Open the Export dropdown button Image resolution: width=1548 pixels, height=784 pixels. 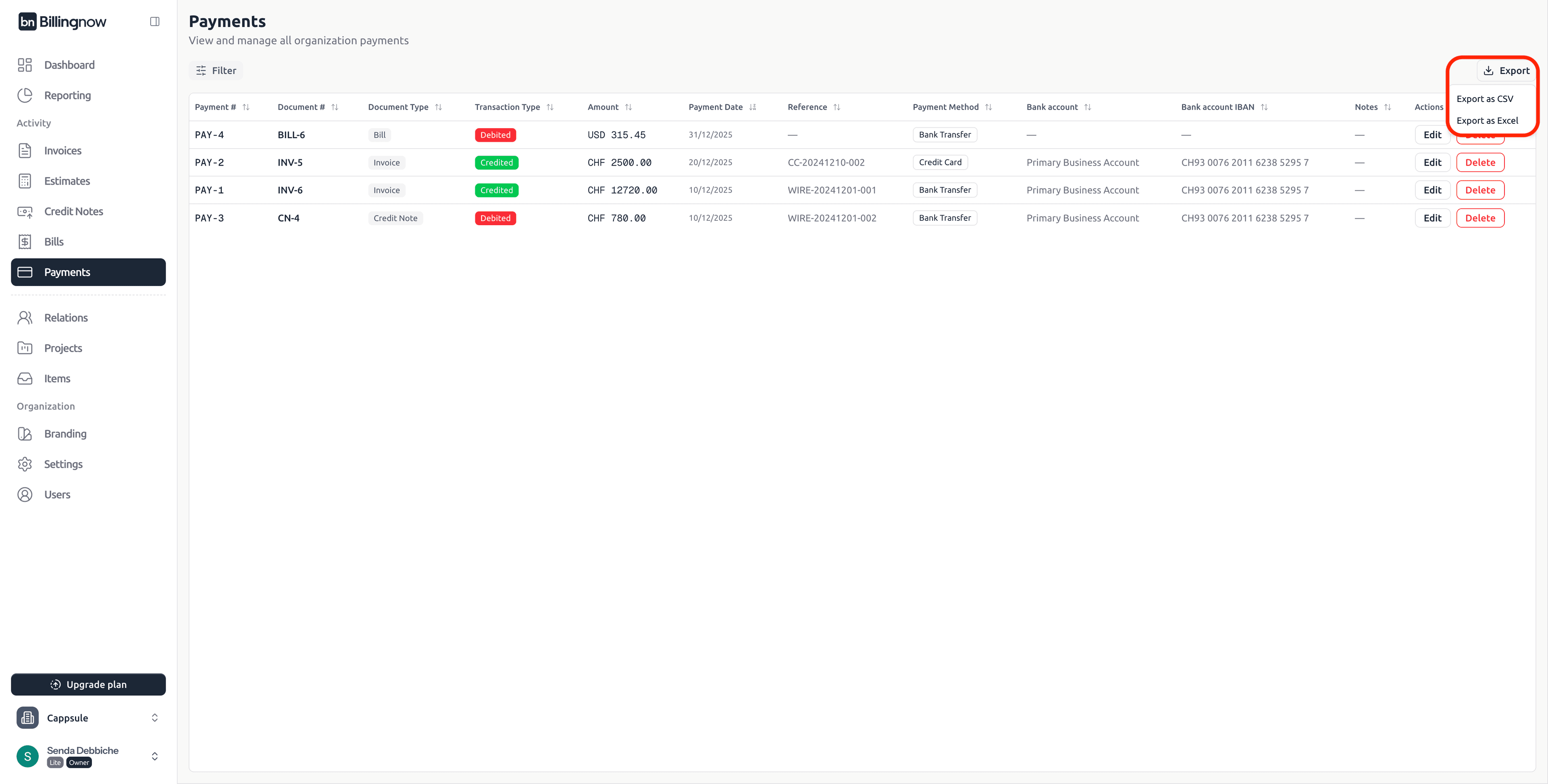tap(1506, 70)
